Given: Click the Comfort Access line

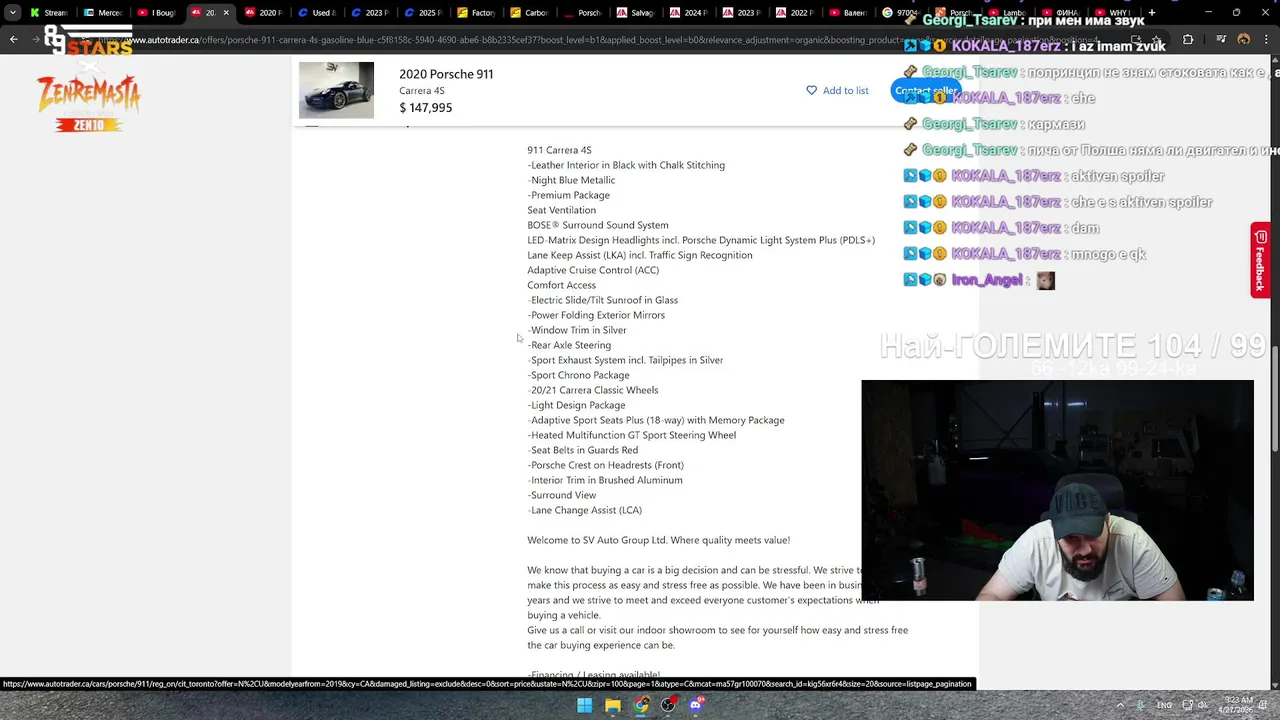Looking at the screenshot, I should click(562, 285).
